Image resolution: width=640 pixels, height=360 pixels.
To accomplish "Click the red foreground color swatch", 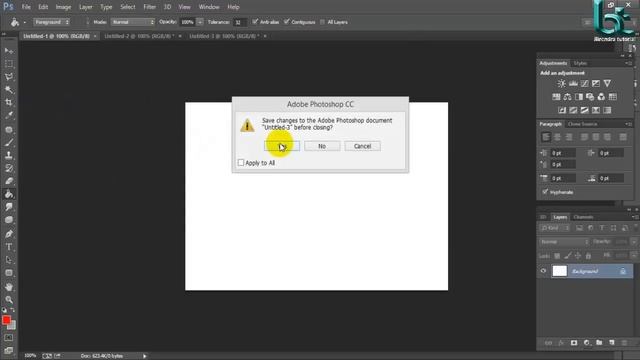I will tap(6, 320).
